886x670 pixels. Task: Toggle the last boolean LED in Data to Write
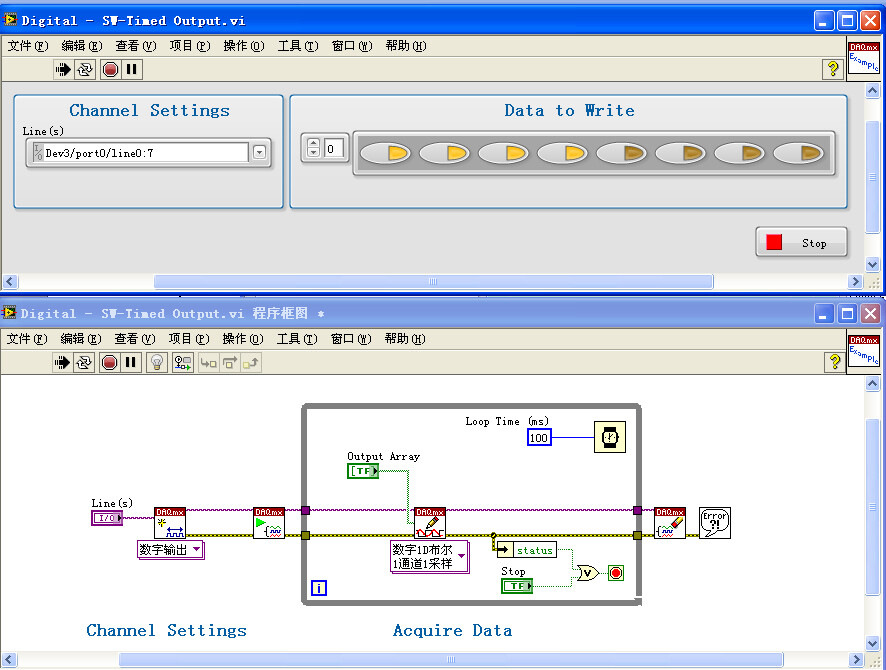coord(798,153)
